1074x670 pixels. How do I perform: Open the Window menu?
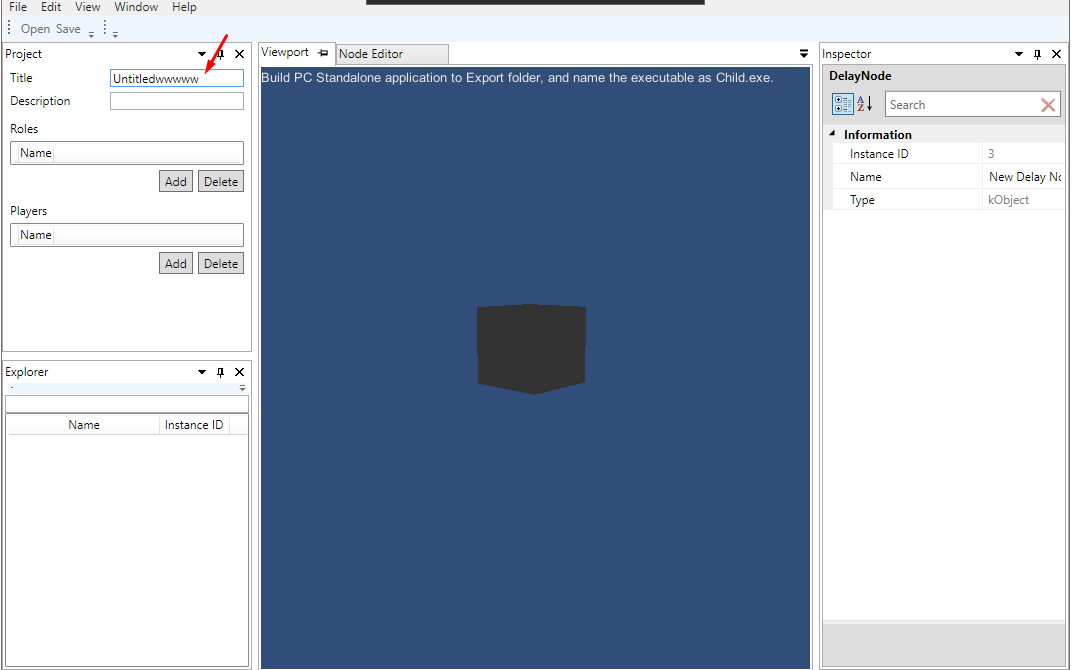(136, 7)
